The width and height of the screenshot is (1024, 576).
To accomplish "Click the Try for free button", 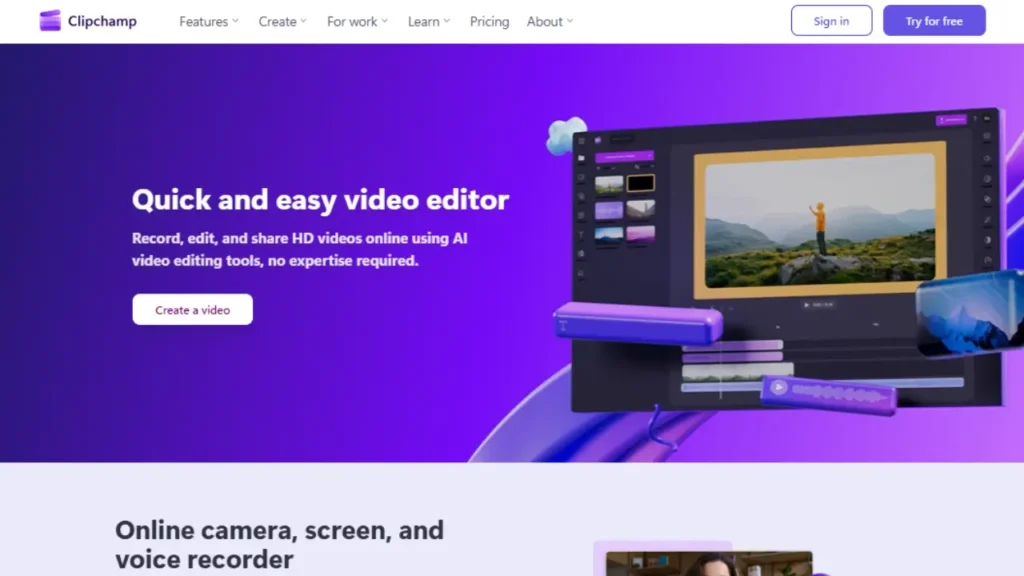I will [x=934, y=20].
